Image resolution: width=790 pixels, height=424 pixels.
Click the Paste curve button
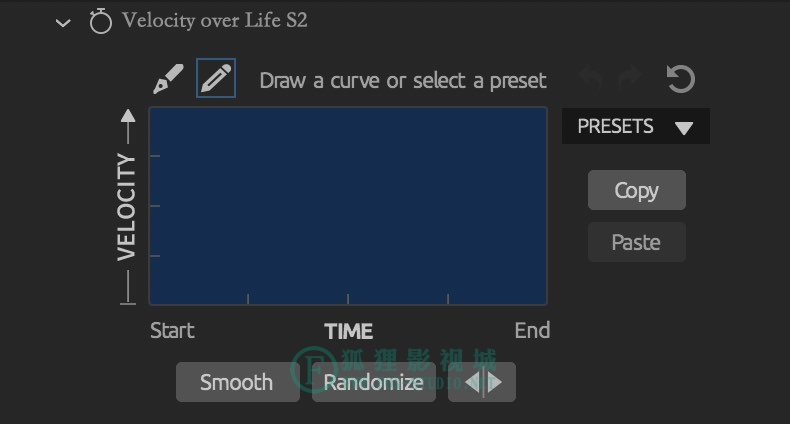(637, 242)
